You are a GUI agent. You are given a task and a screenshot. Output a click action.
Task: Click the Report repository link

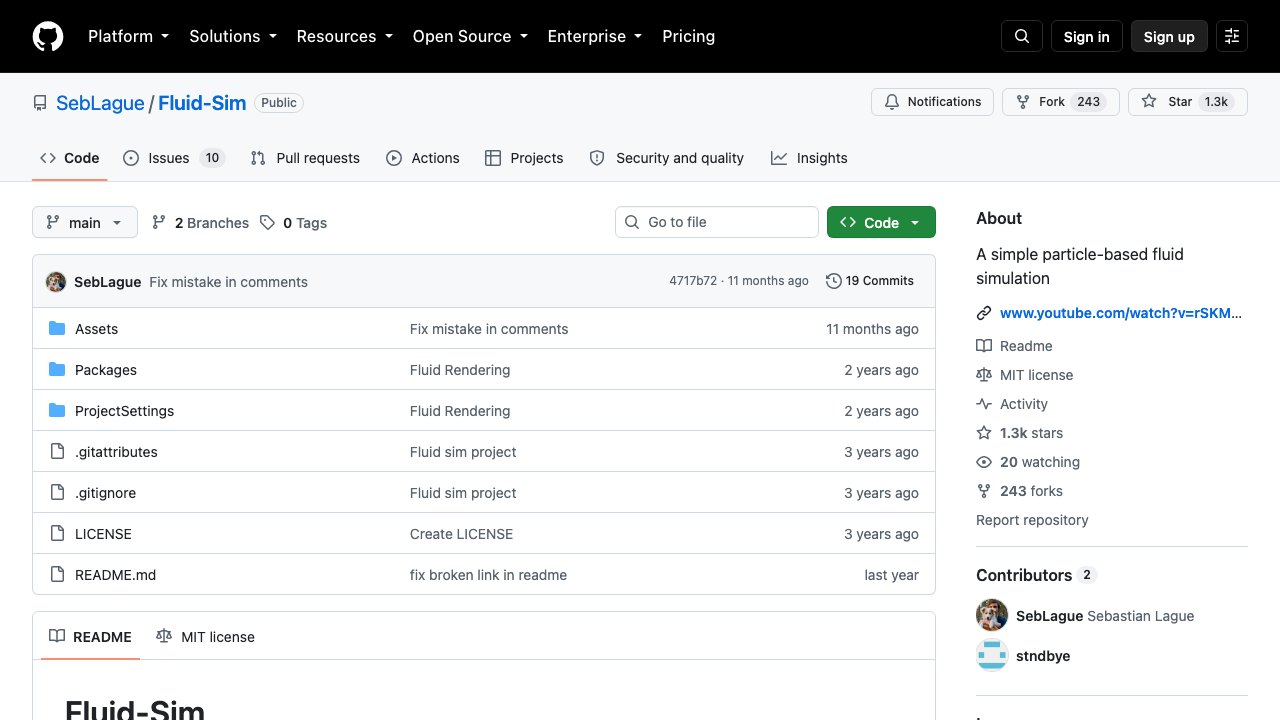coord(1032,520)
